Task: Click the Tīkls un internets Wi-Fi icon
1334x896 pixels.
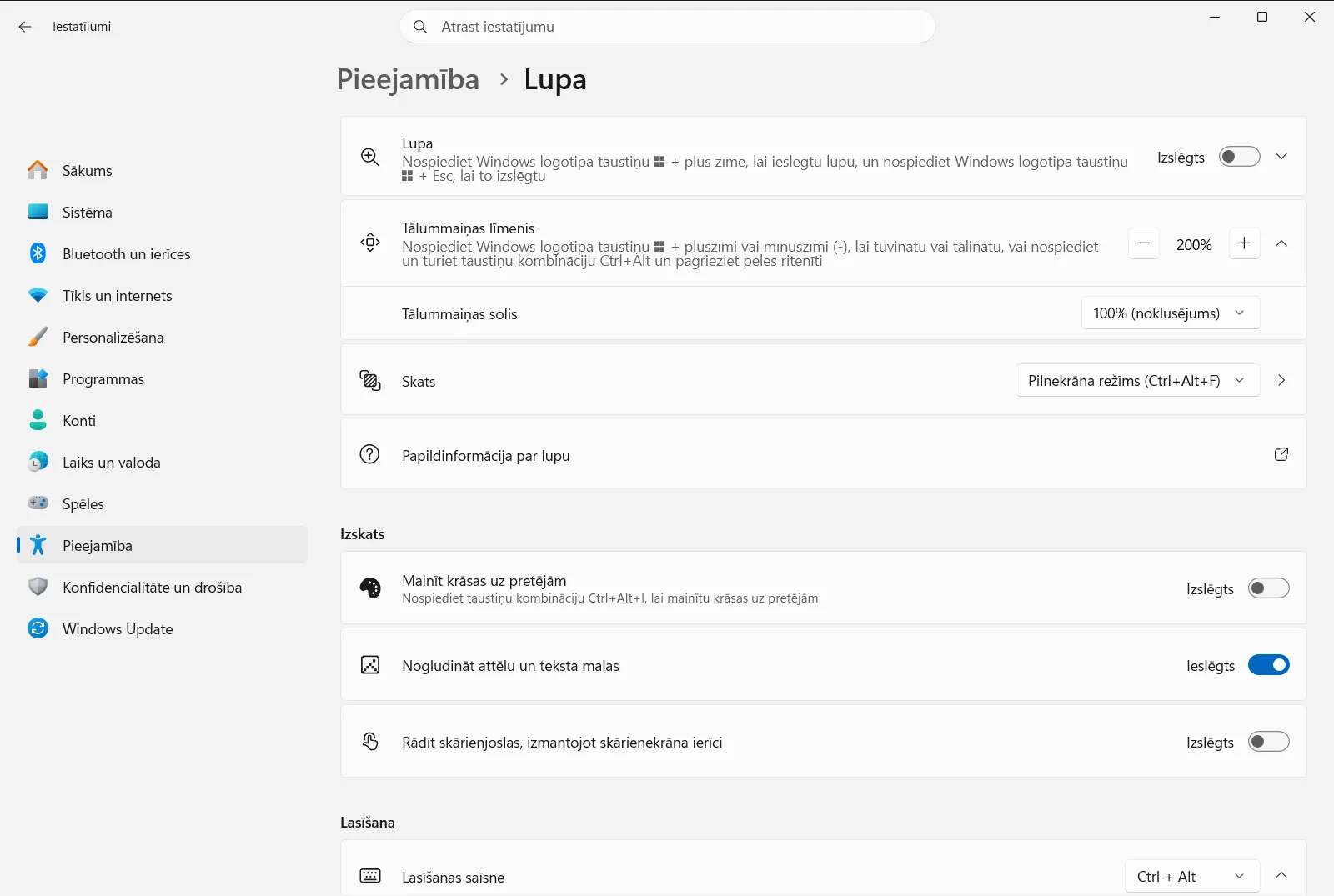Action: [38, 295]
